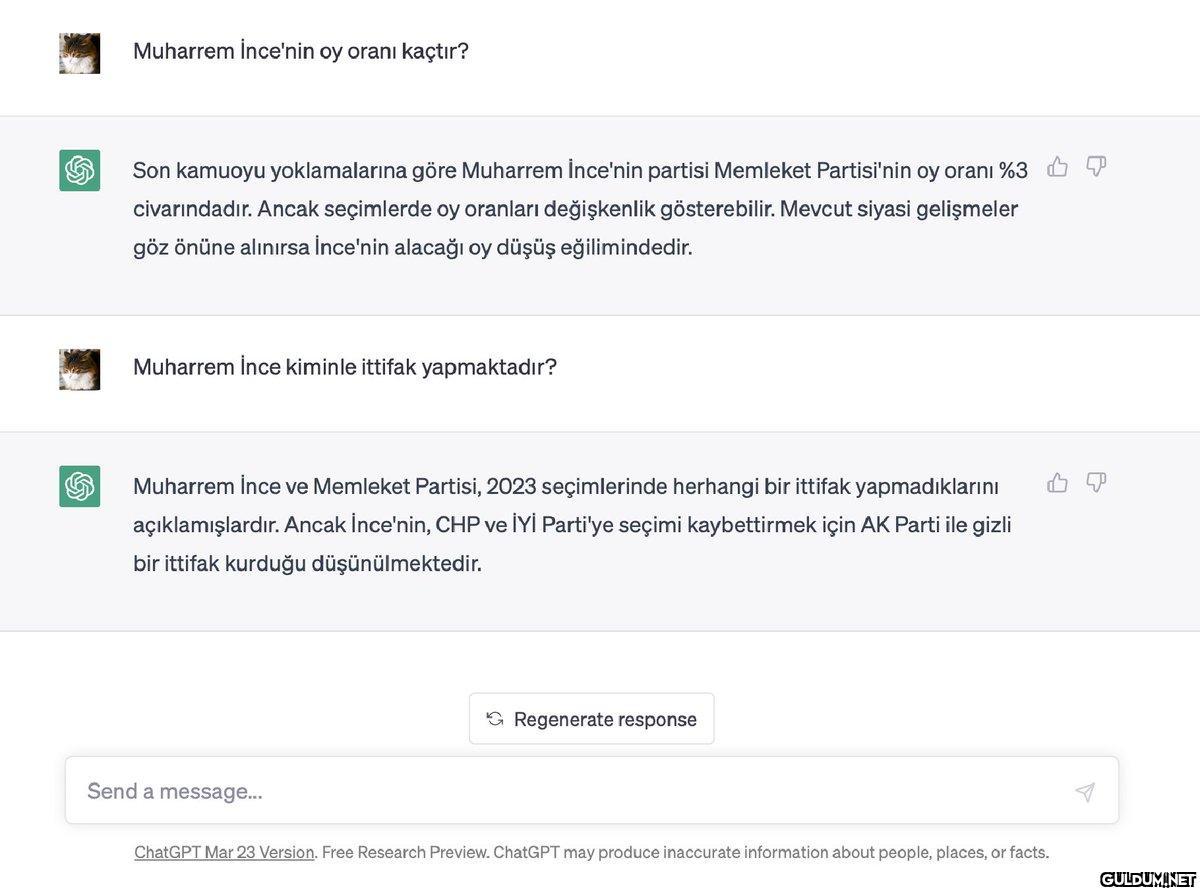Open the ChatGPT Mar 23 Version link

tap(224, 853)
